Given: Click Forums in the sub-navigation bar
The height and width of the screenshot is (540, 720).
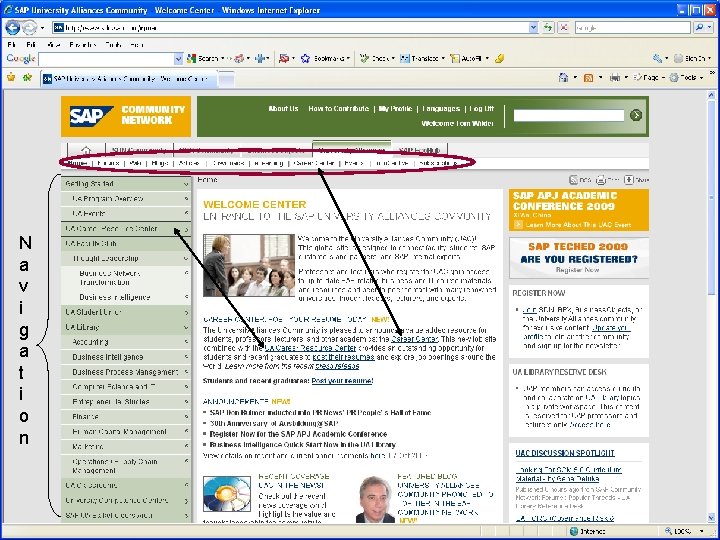Looking at the screenshot, I should 108,163.
